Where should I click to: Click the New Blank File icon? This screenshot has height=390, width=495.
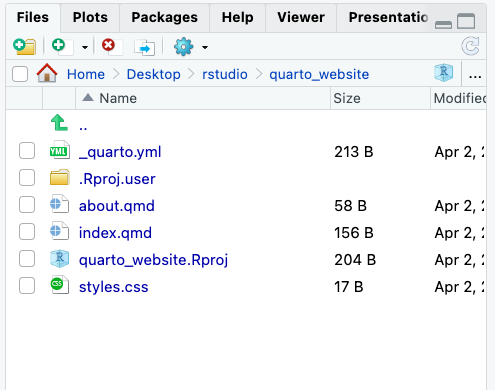tap(62, 46)
